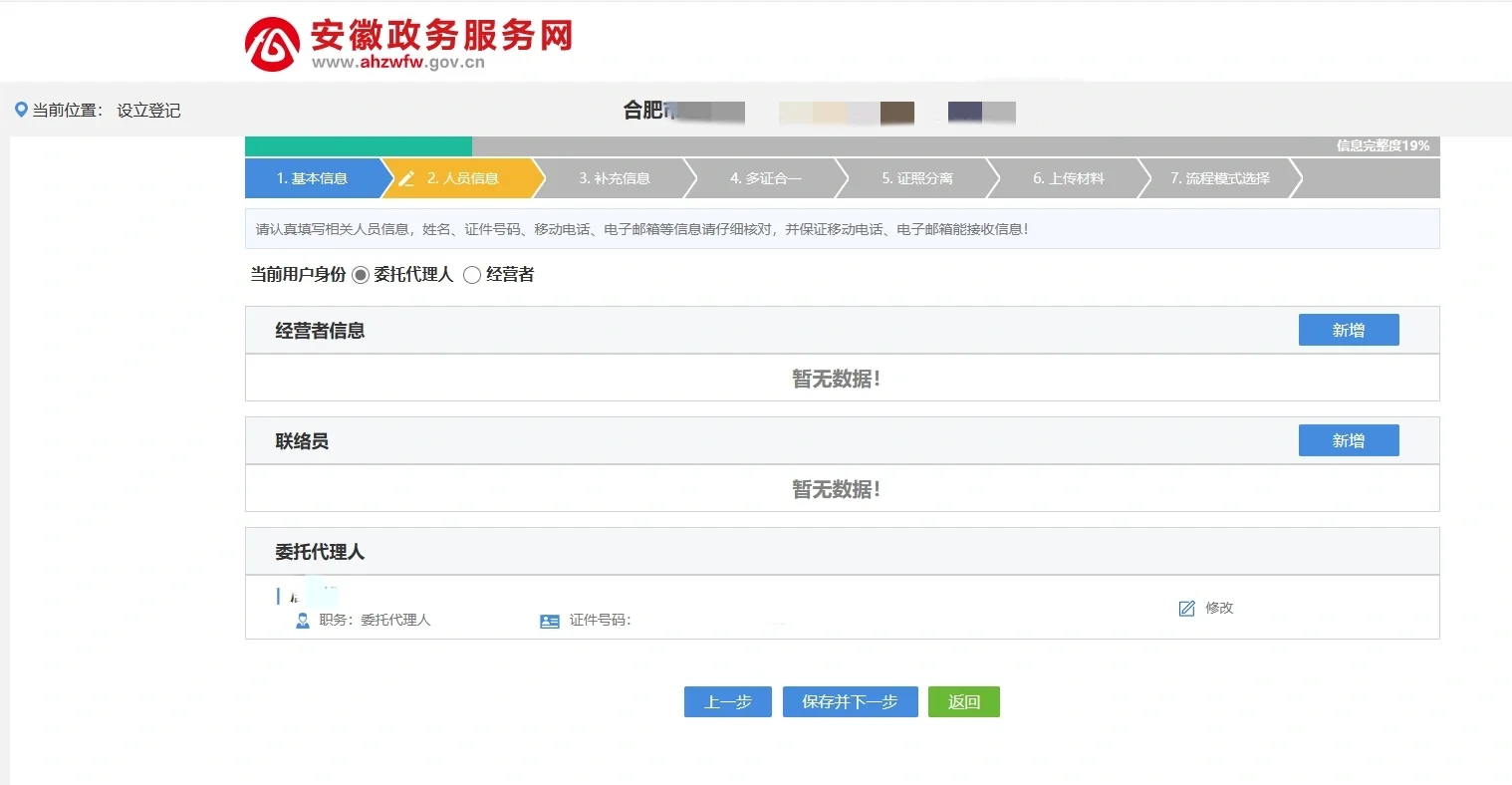This screenshot has width=1512, height=785.
Task: Add new entry in 经营者信息 section
Action: (x=1348, y=331)
